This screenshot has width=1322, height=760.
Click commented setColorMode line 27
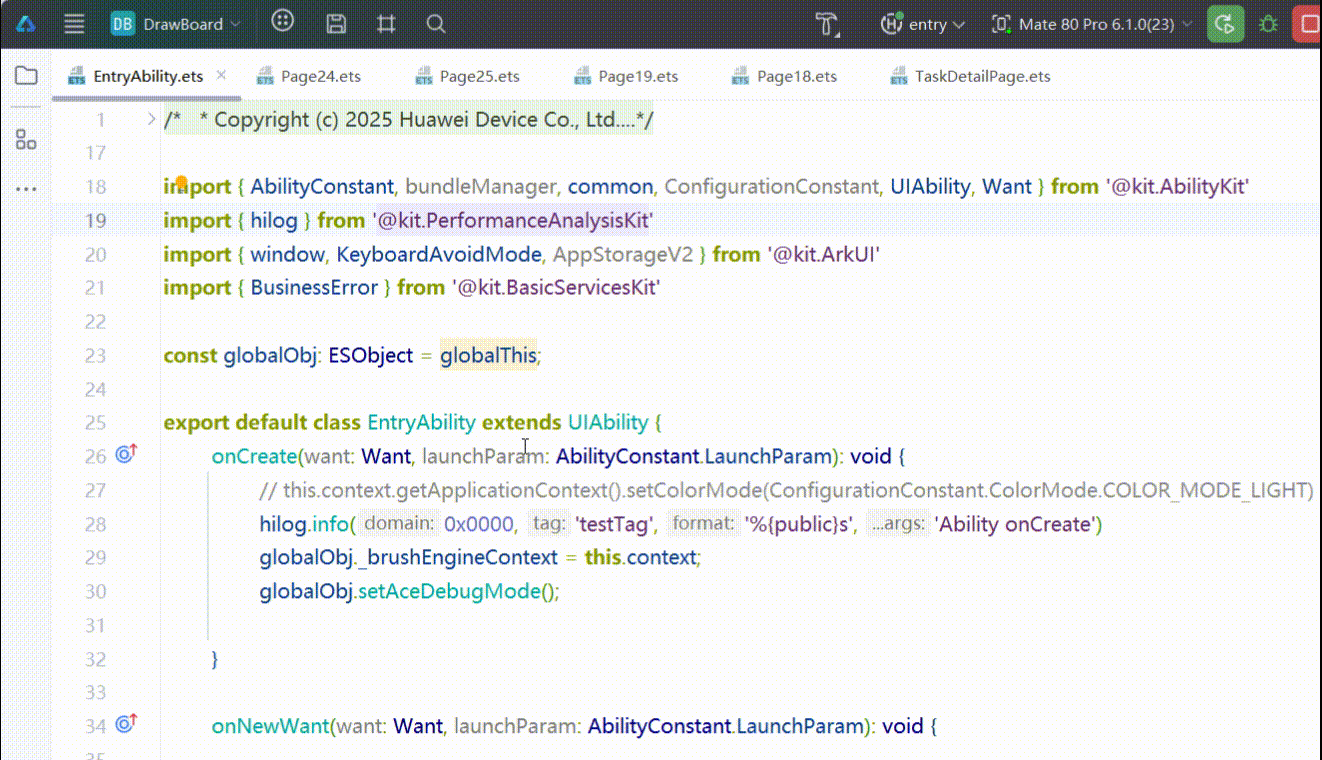[x=785, y=490]
